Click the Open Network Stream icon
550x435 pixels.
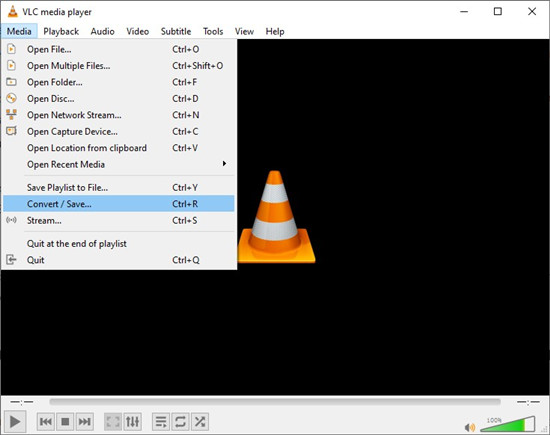click(11, 114)
